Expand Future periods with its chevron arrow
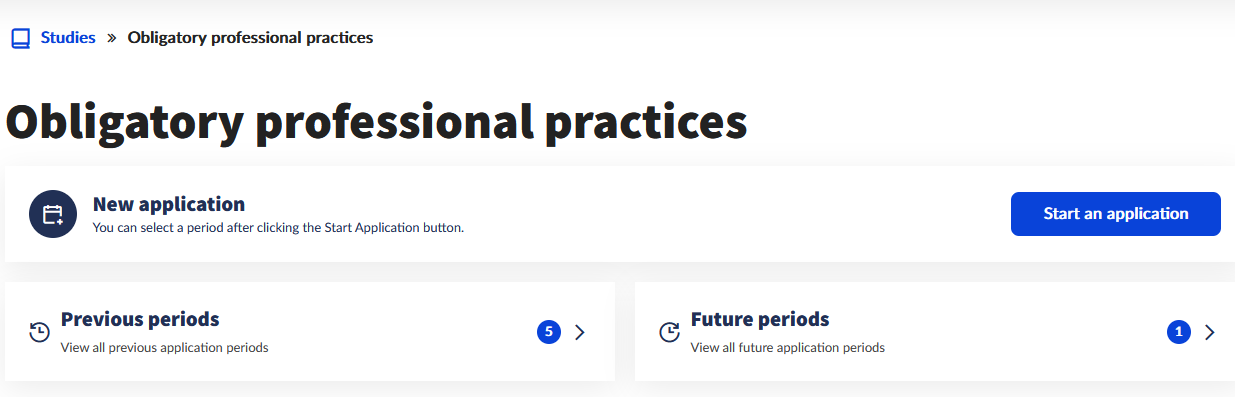Viewport: 1235px width, 397px height. (x=1210, y=332)
